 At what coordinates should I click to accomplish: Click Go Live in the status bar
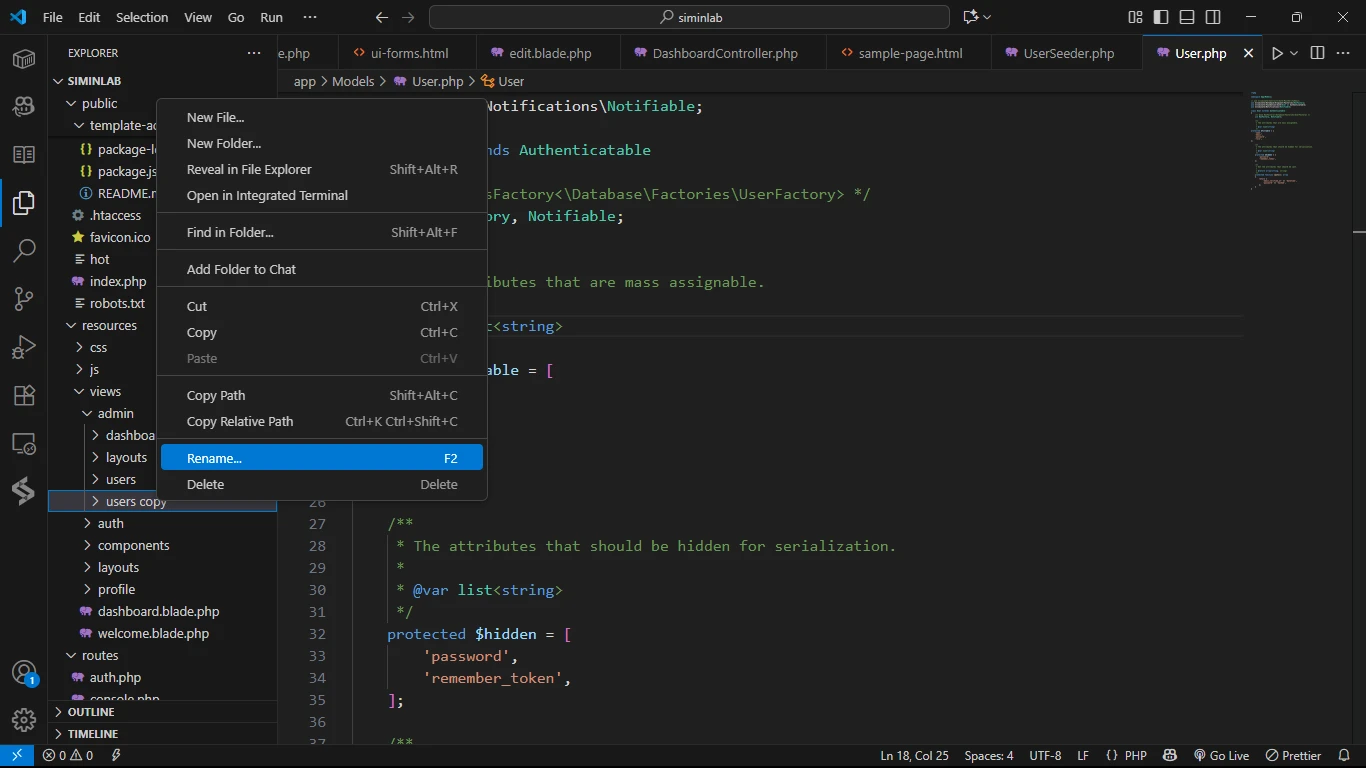pos(1221,755)
